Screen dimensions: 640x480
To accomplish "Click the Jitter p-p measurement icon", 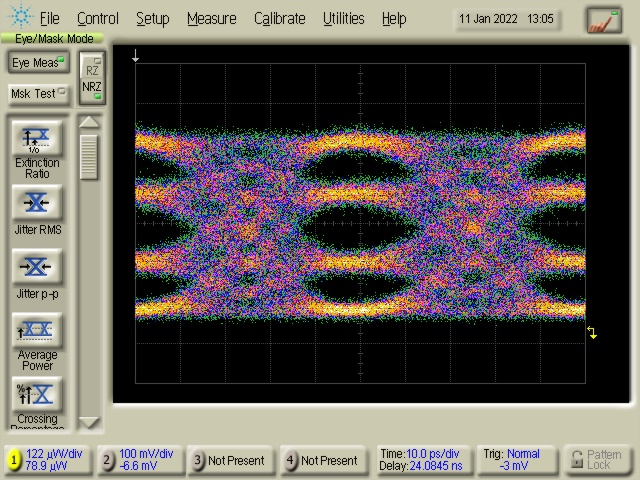I will (x=36, y=267).
